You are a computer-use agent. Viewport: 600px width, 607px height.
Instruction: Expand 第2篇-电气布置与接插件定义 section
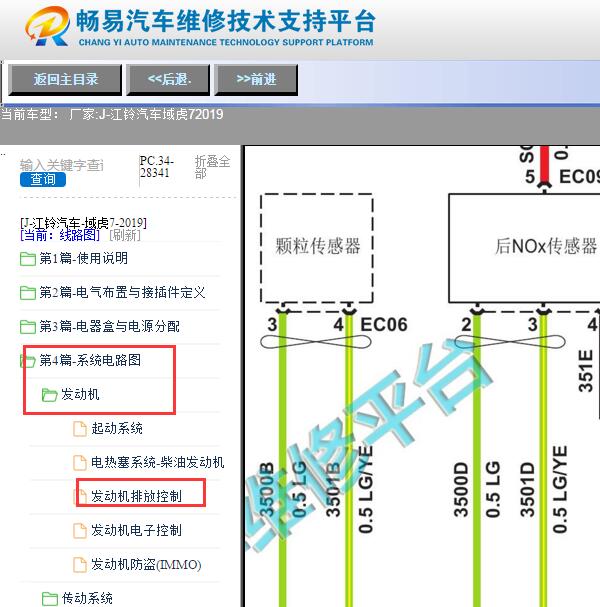pos(122,293)
